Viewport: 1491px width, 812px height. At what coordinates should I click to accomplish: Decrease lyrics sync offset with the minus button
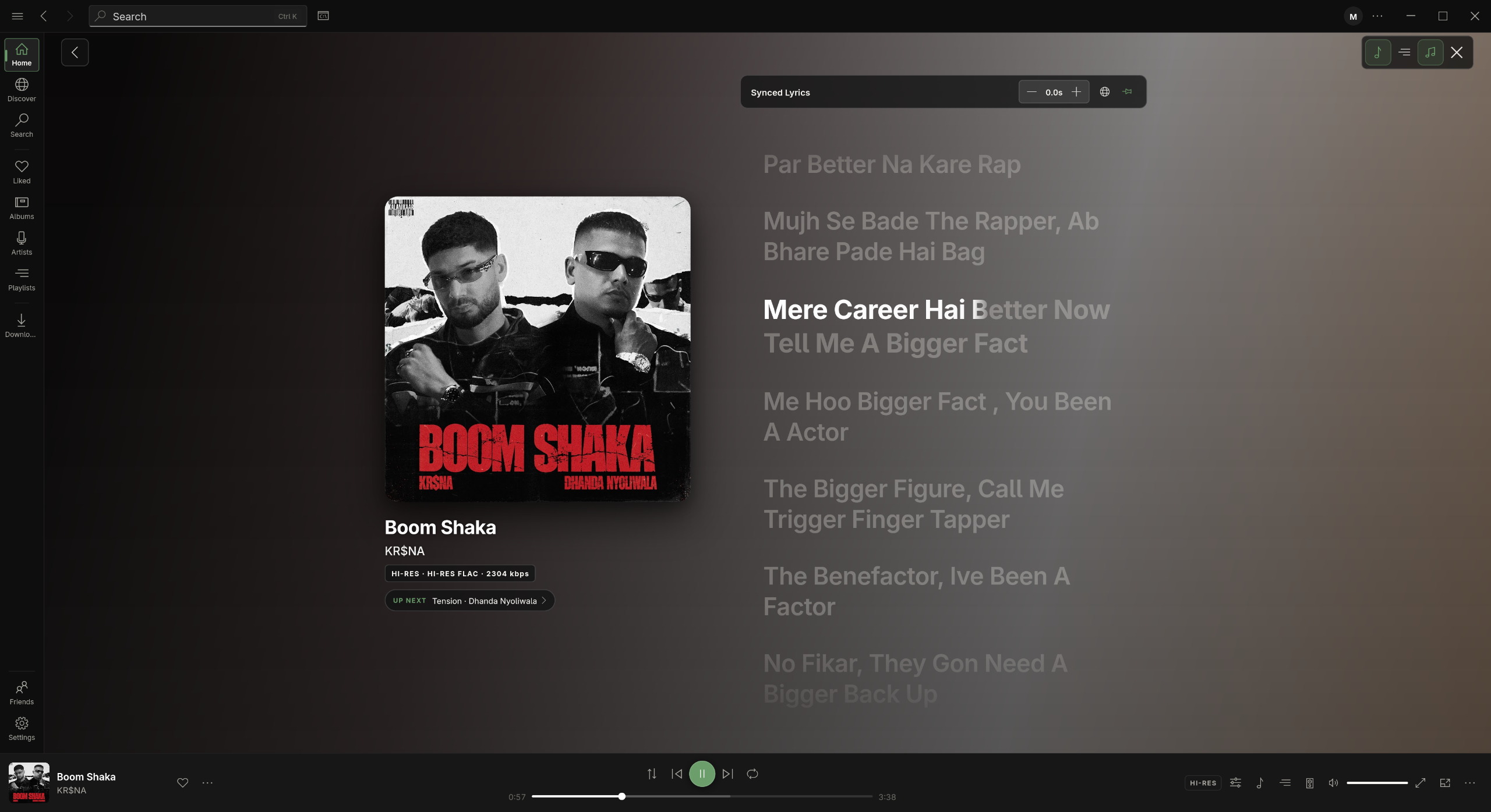1031,92
